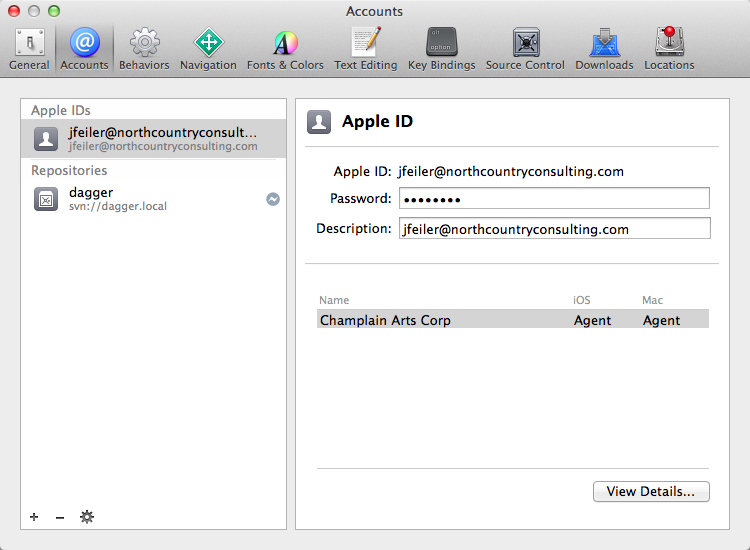Click the iOS column header
This screenshot has height=550, width=750.
tap(582, 300)
